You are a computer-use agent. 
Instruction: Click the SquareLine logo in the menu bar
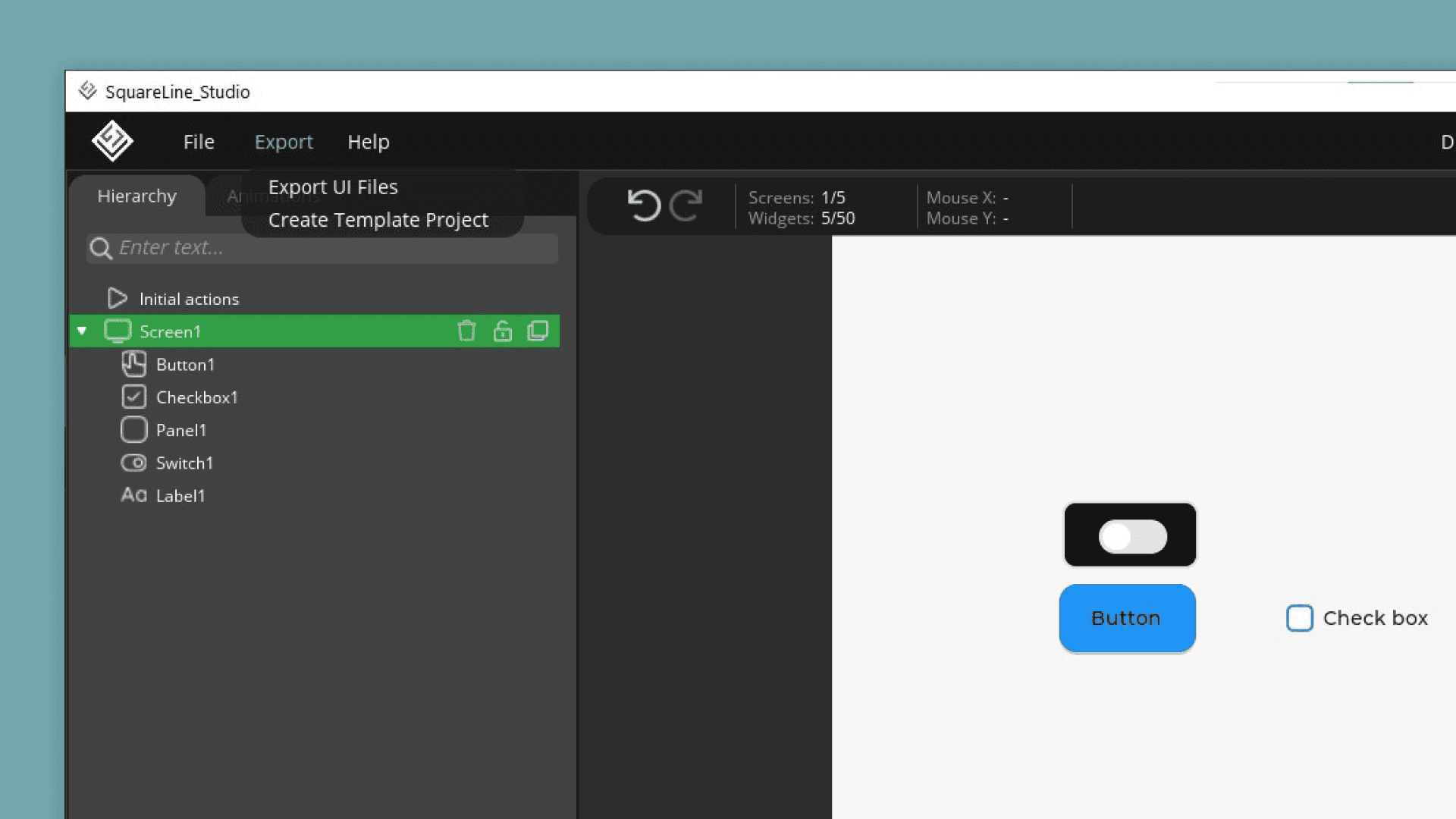pos(112,141)
